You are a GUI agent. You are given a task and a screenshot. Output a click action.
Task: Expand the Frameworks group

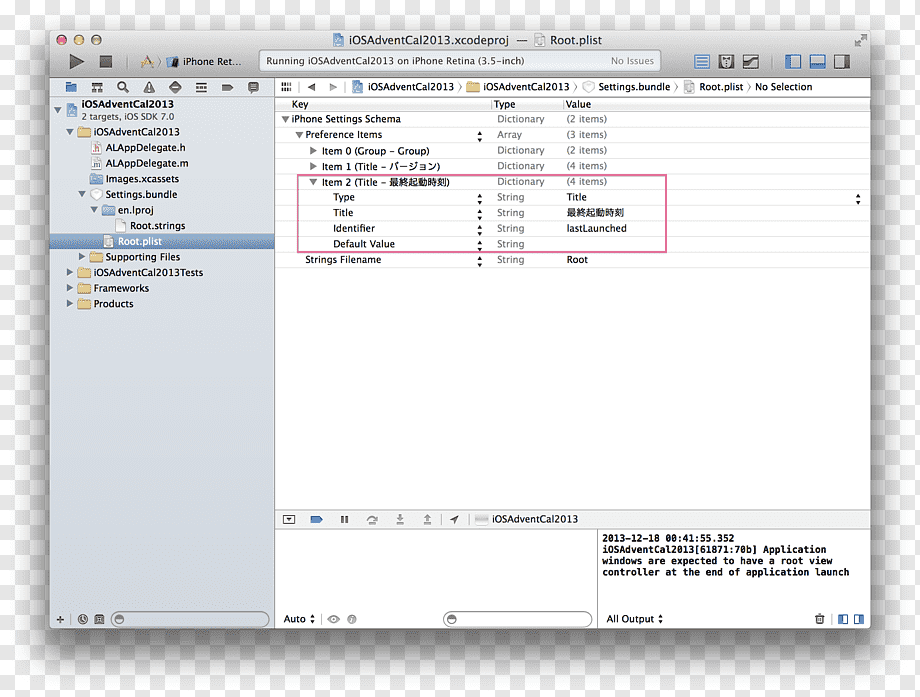70,288
